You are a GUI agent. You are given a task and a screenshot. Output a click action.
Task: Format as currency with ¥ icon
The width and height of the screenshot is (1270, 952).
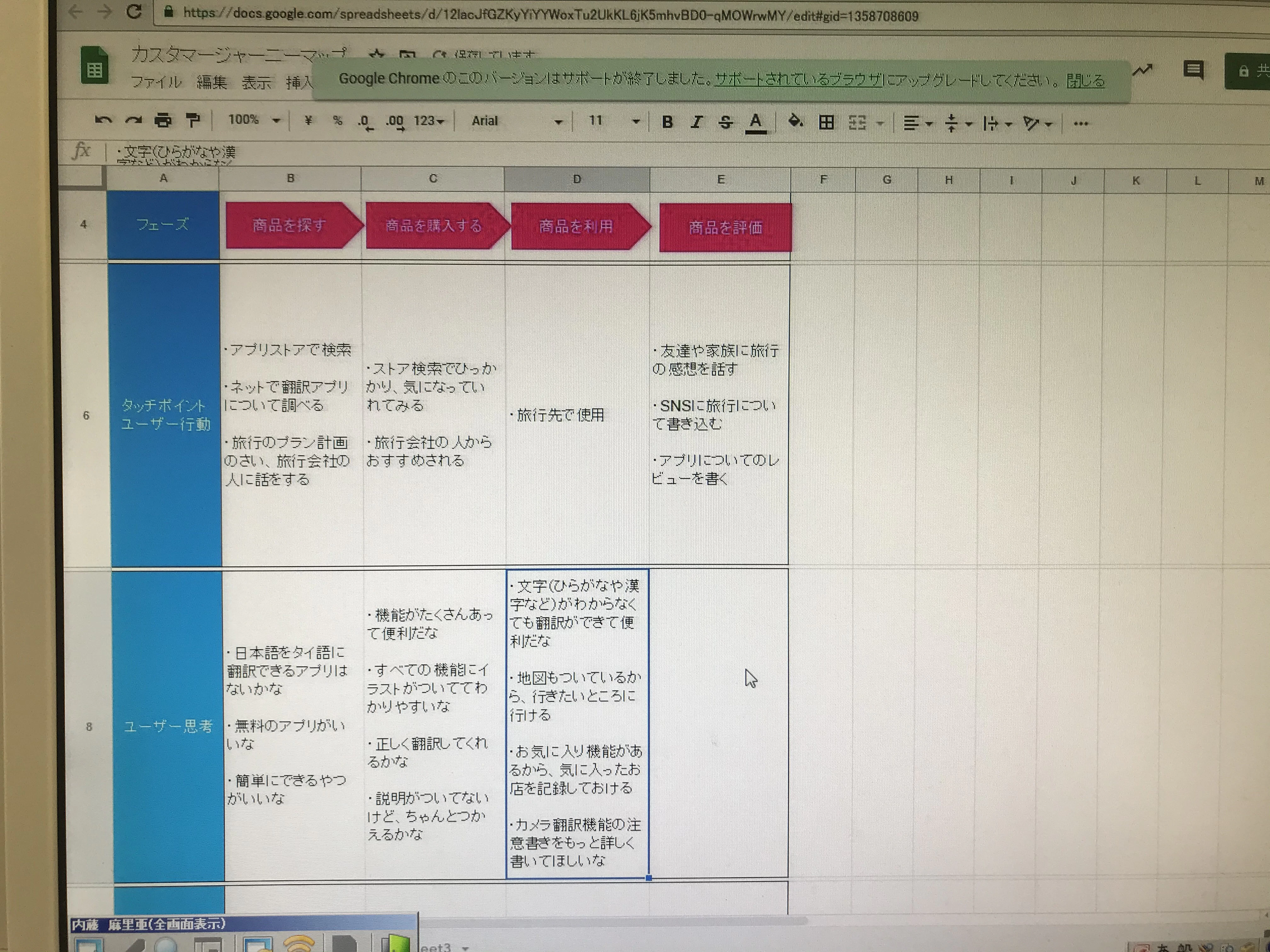pos(309,121)
